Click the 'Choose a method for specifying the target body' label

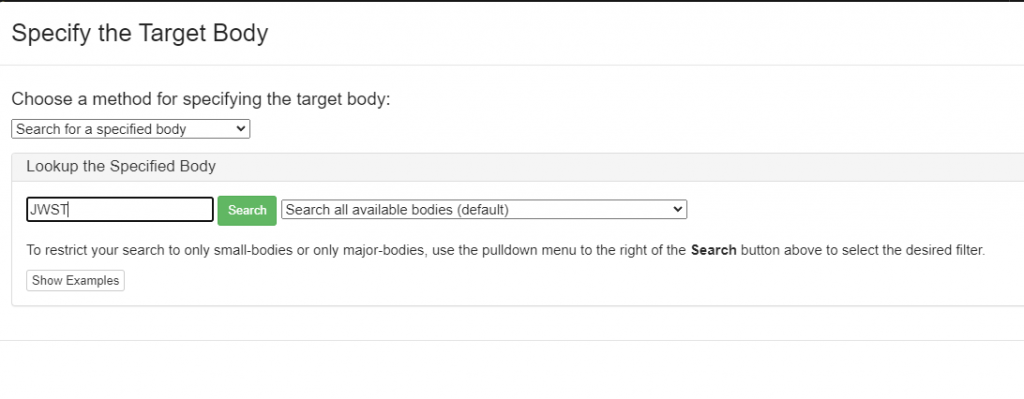(x=200, y=100)
